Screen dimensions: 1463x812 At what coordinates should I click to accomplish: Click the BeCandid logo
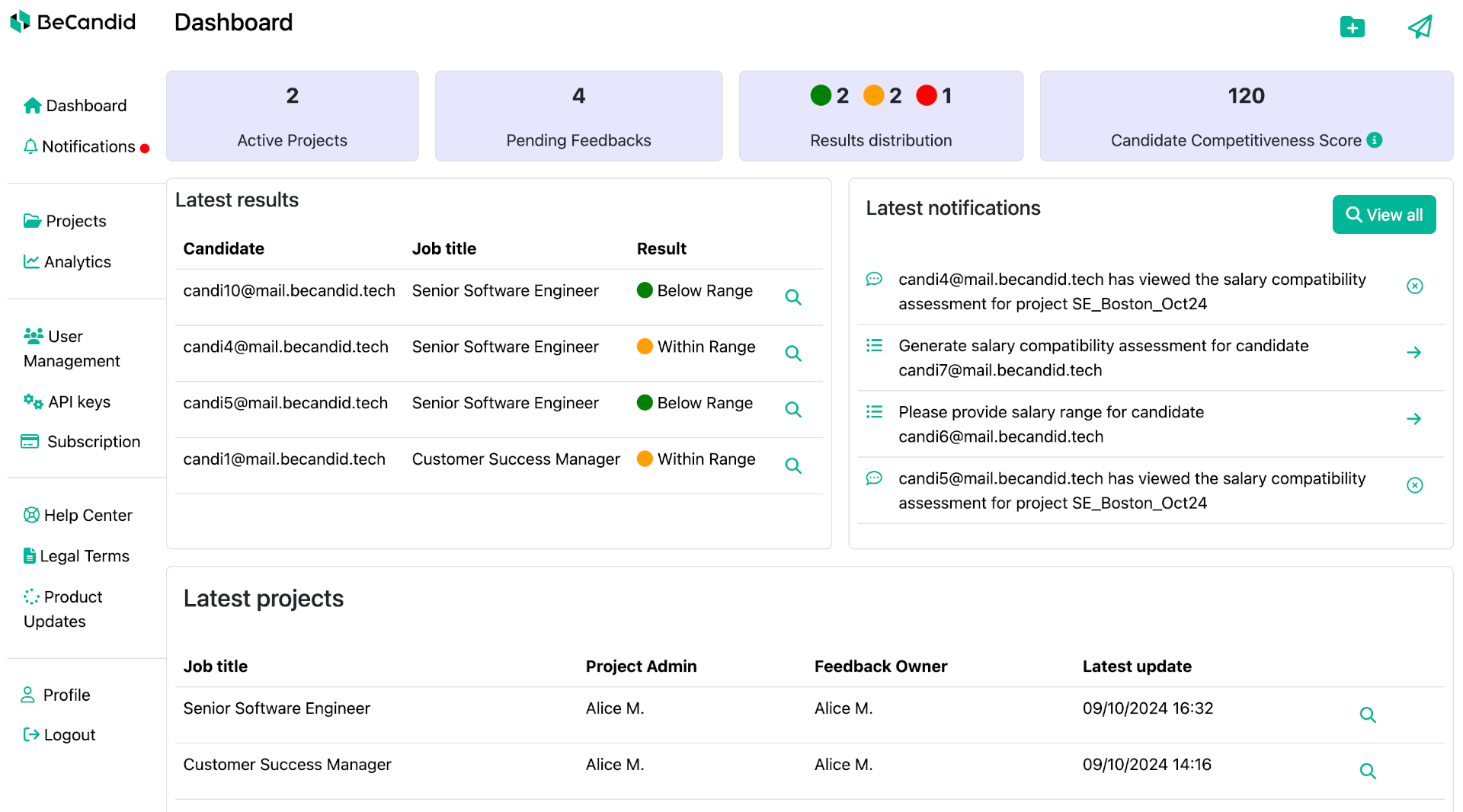73,22
